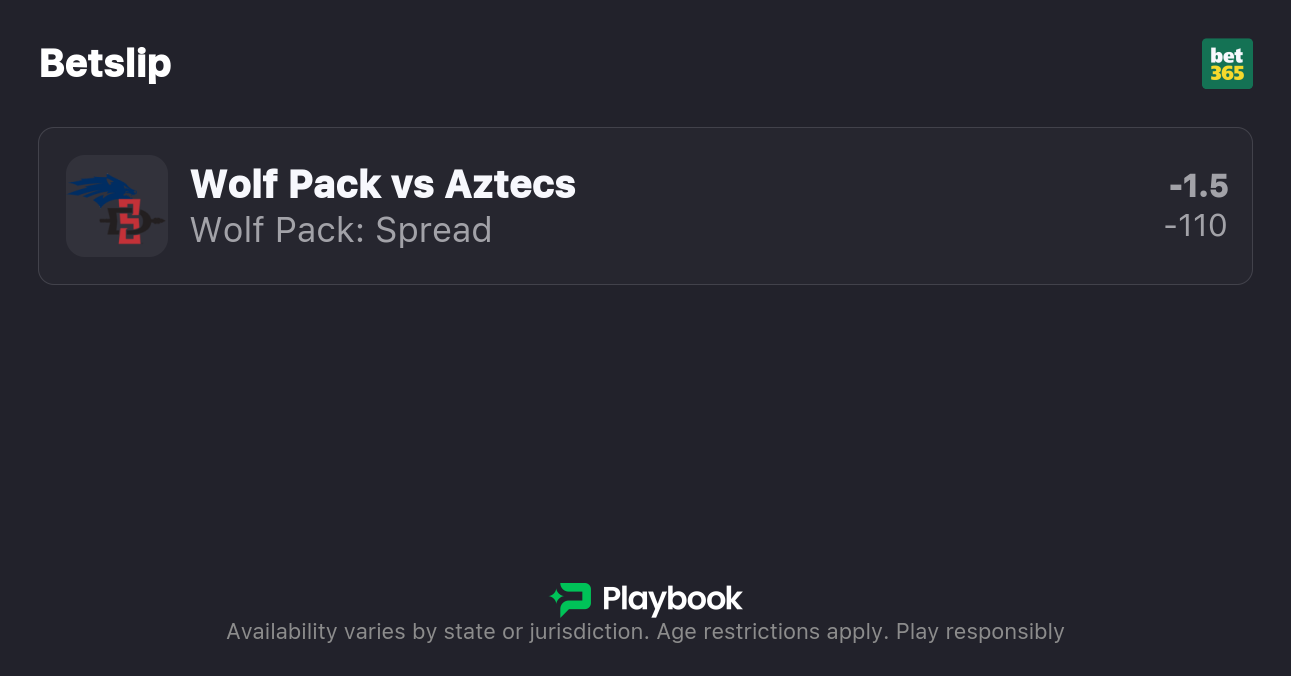
Task: Click the bet365 branding badge top right
Action: pos(1227,63)
